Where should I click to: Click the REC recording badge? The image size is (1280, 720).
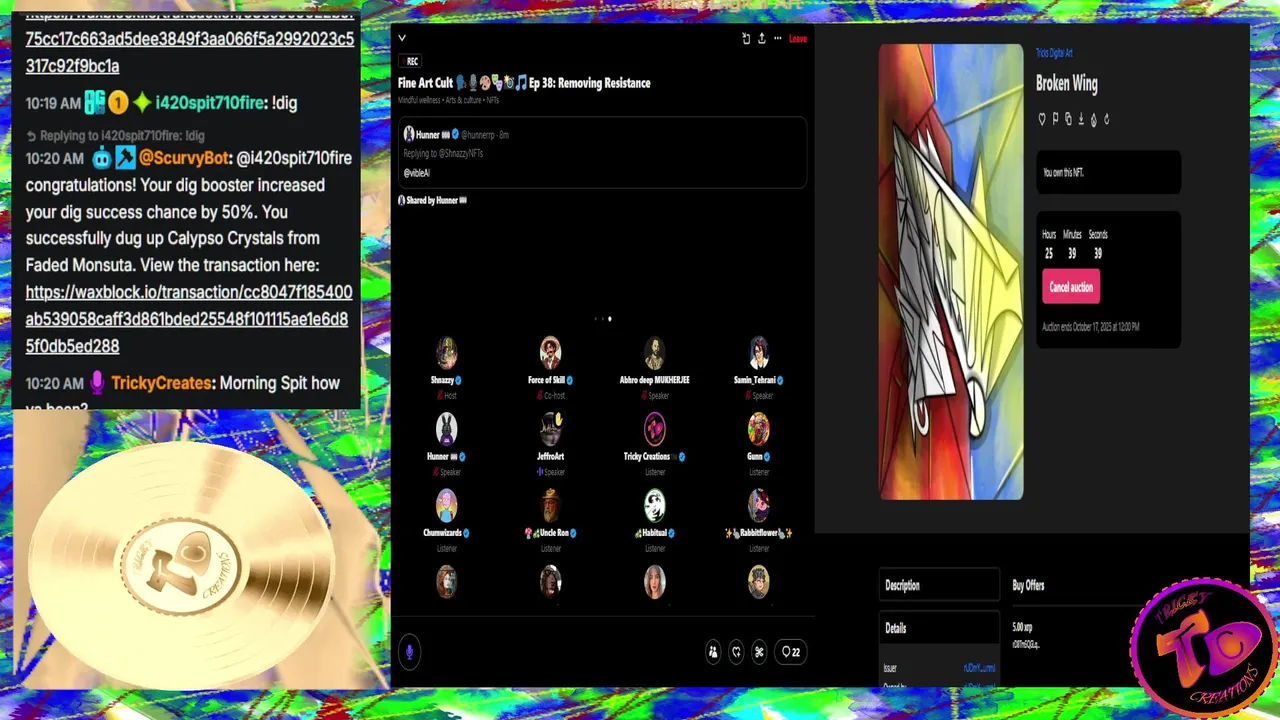tap(410, 61)
